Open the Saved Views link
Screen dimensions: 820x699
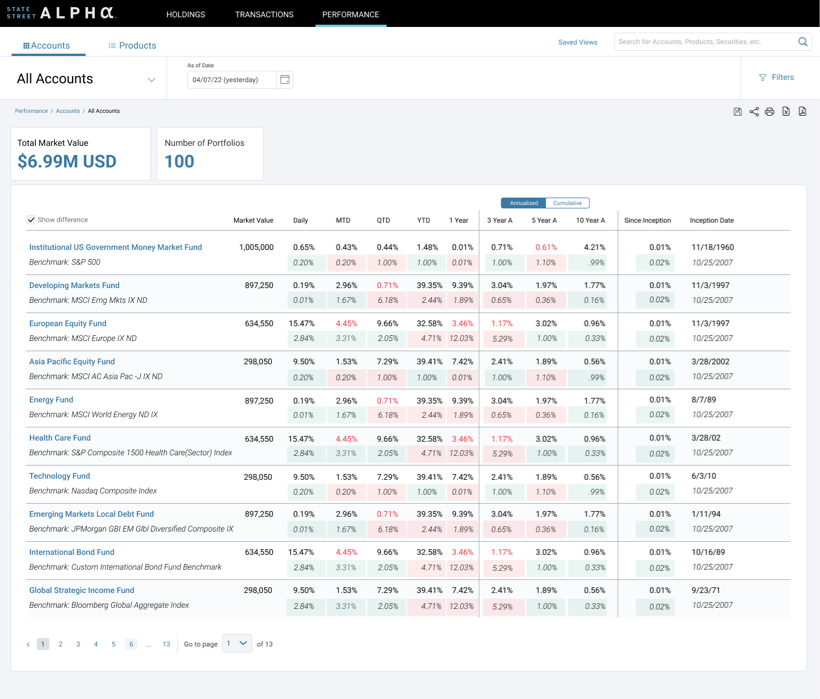tap(577, 42)
